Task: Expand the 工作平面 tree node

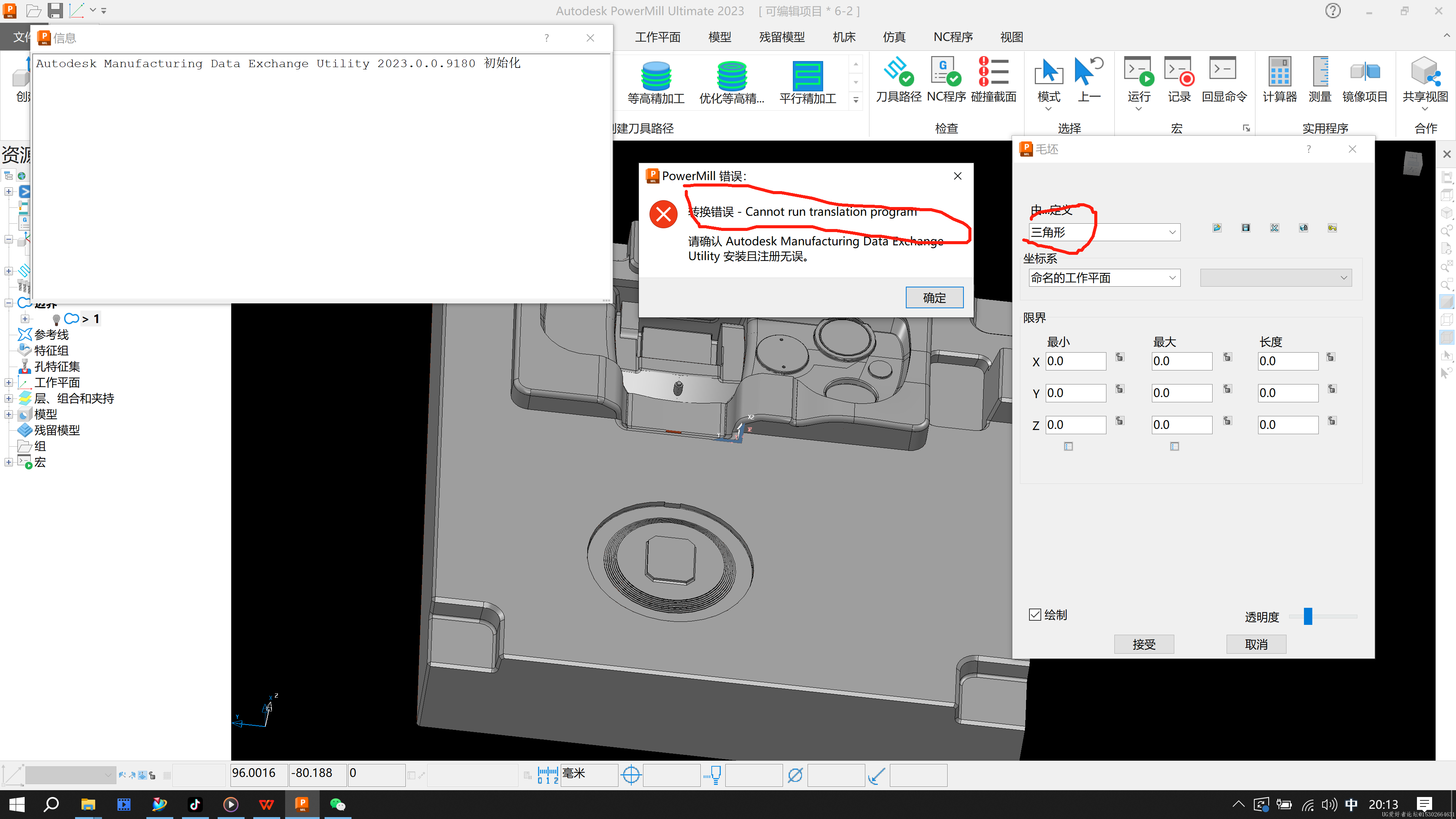Action: [x=8, y=383]
